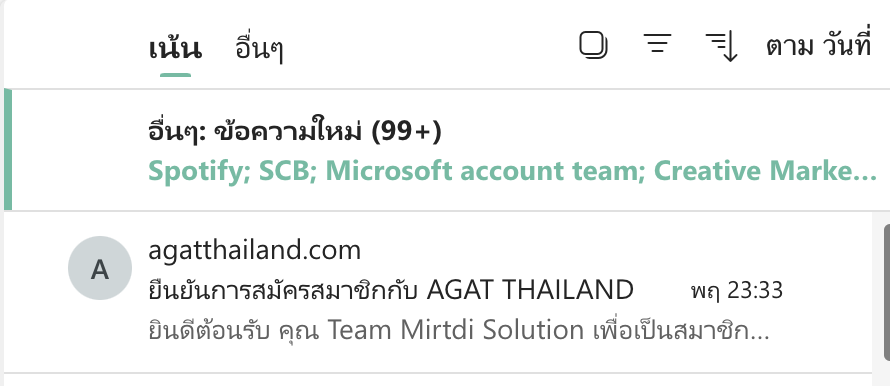Switch to the เน้น focused tab
The width and height of the screenshot is (890, 386).
tap(175, 48)
